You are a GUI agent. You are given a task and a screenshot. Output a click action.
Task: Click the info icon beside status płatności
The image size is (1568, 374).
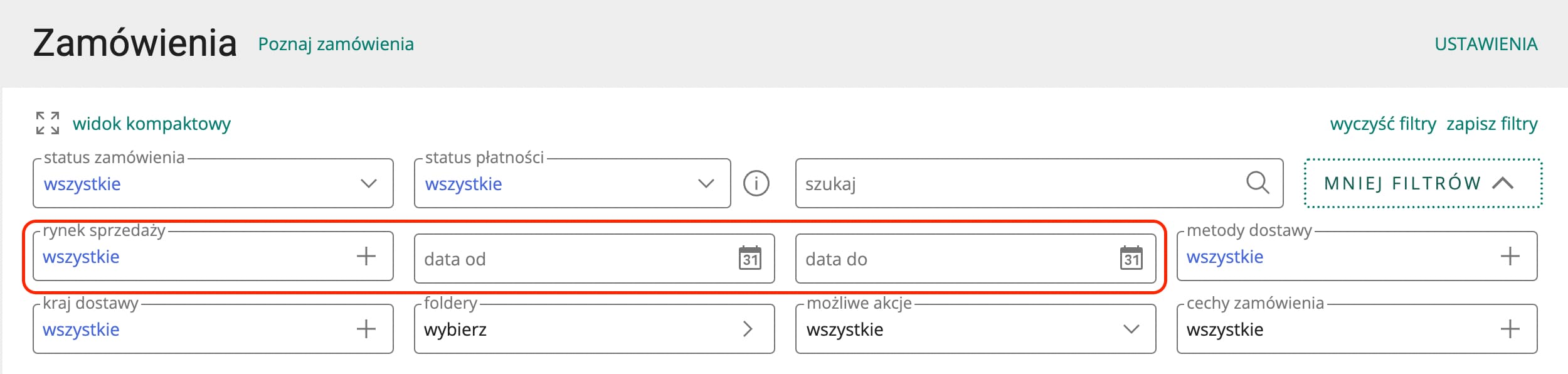[x=756, y=184]
